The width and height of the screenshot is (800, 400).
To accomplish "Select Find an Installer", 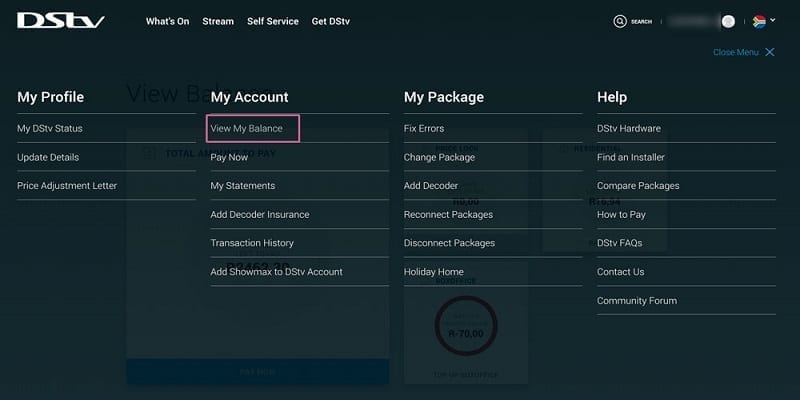I will 631,157.
